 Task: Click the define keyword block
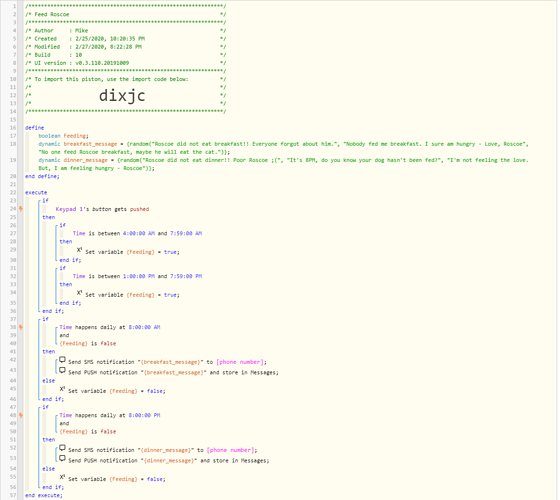(x=35, y=128)
